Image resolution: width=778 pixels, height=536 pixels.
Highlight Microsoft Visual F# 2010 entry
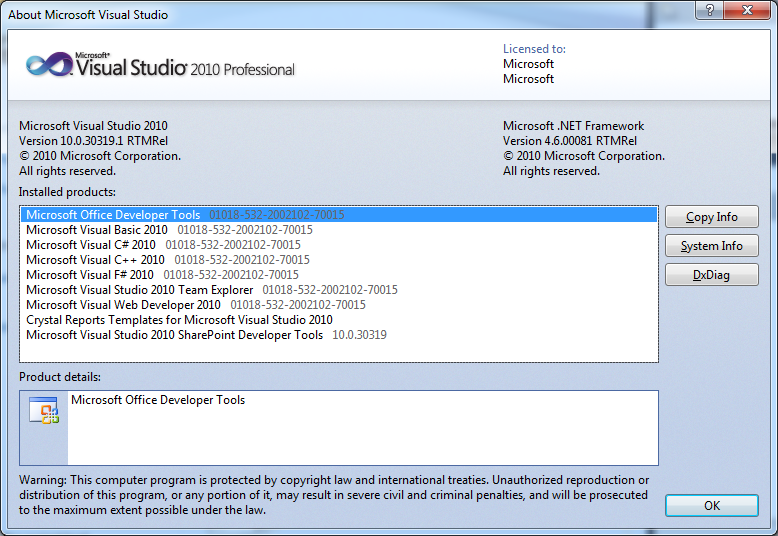click(90, 275)
